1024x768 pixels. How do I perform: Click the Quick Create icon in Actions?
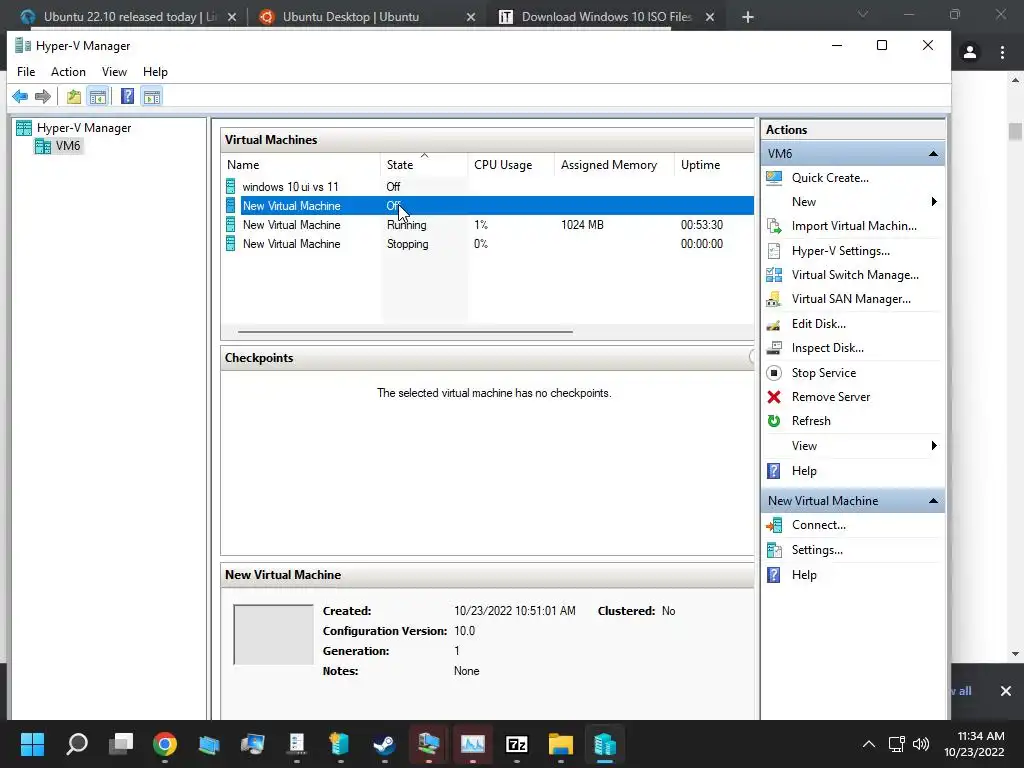774,178
